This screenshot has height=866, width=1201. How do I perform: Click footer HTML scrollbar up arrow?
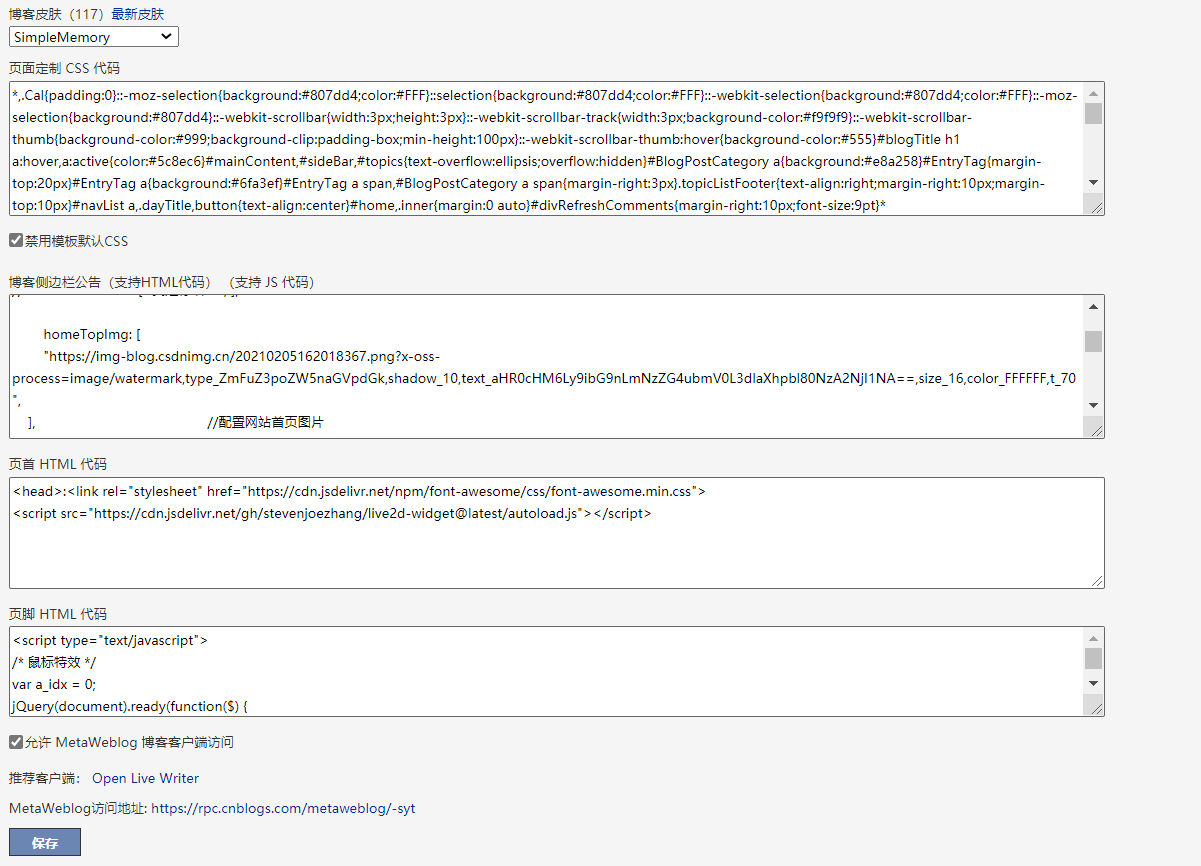click(1093, 638)
